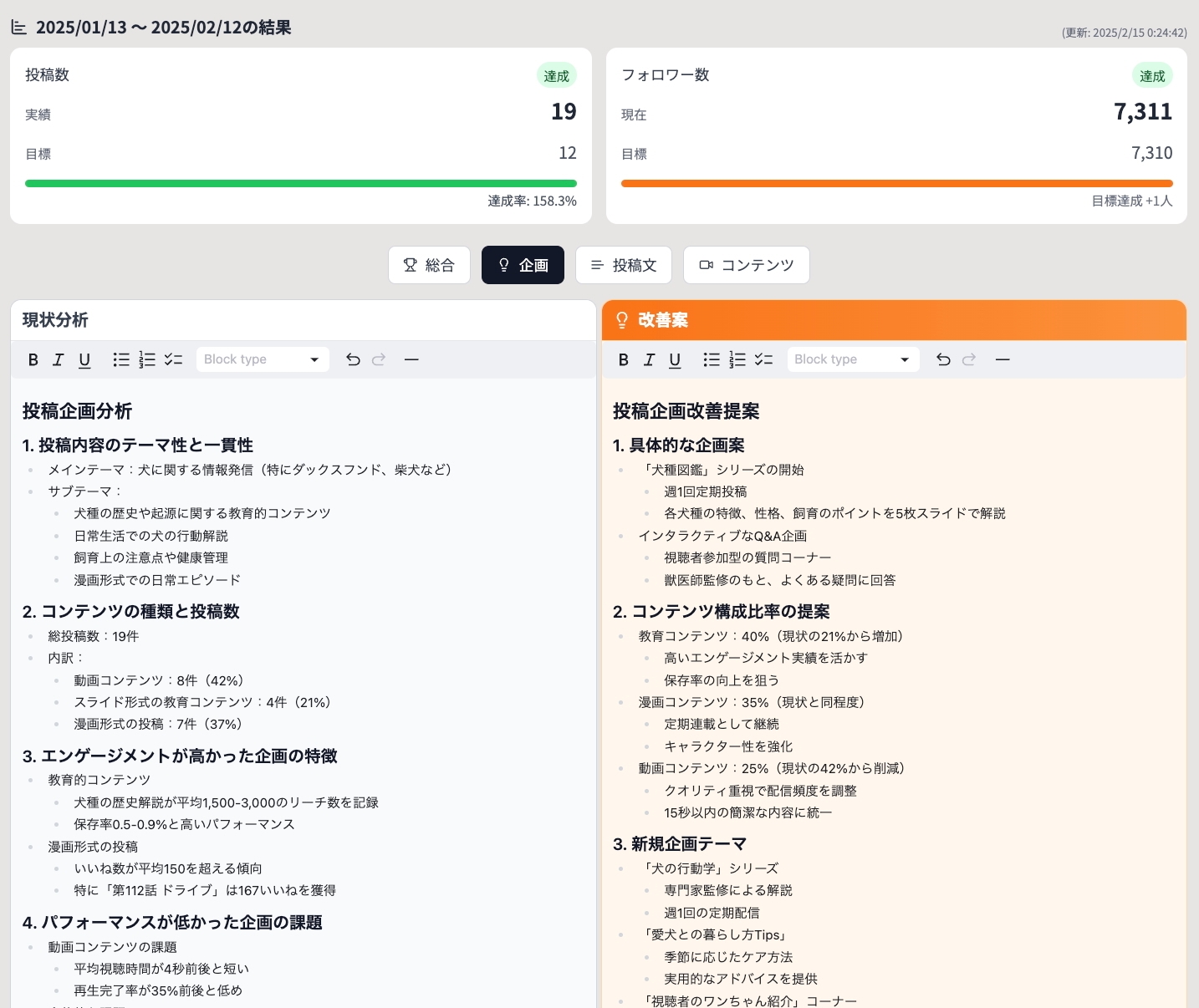This screenshot has height=1008, width=1199.
Task: Apply italic formatting in 現状分析 editor
Action: click(x=59, y=359)
